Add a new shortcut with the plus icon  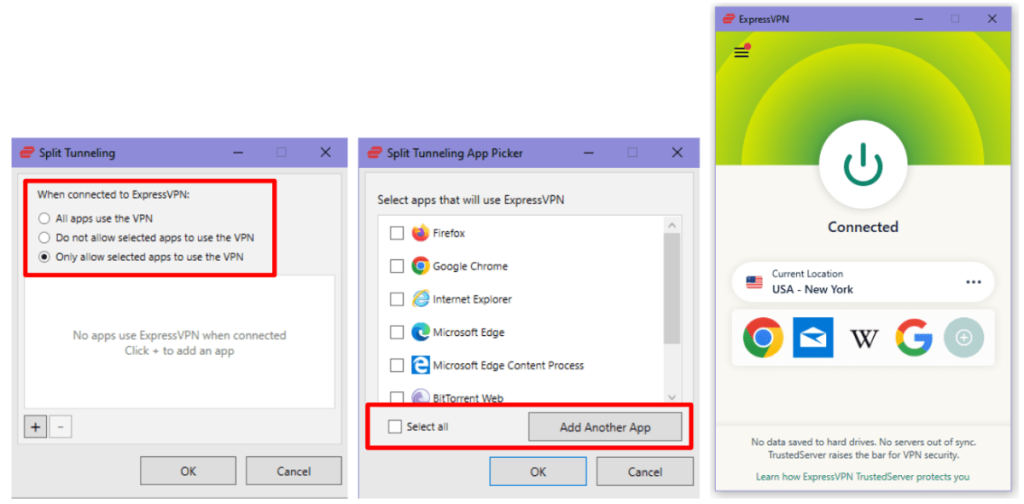click(964, 338)
